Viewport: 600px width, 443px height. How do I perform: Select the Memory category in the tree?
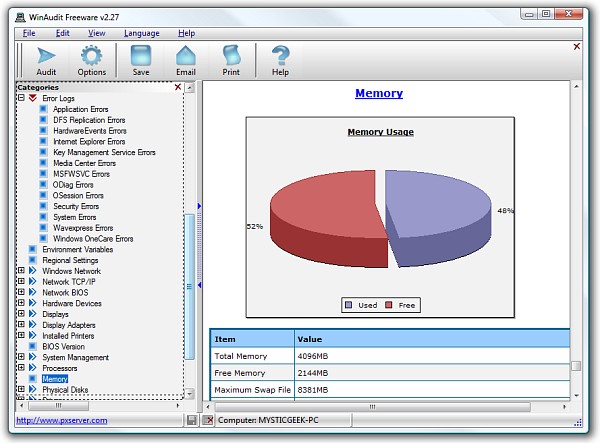[x=55, y=379]
